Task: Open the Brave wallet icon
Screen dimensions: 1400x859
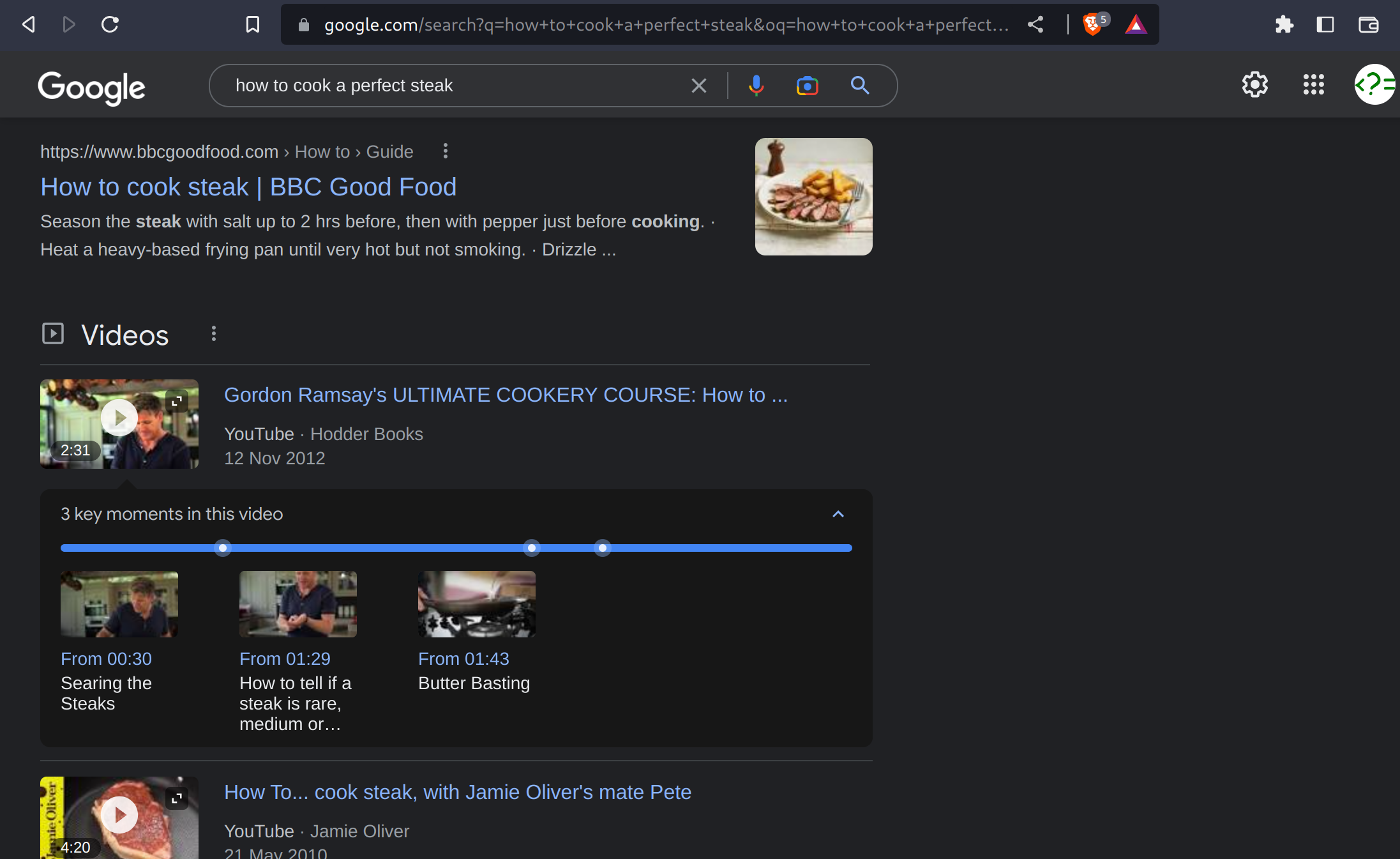Action: (1368, 24)
